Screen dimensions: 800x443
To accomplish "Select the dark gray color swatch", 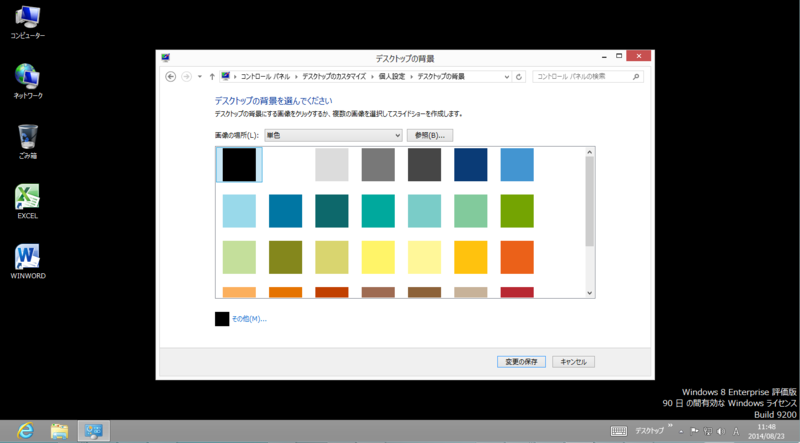I will (x=424, y=165).
